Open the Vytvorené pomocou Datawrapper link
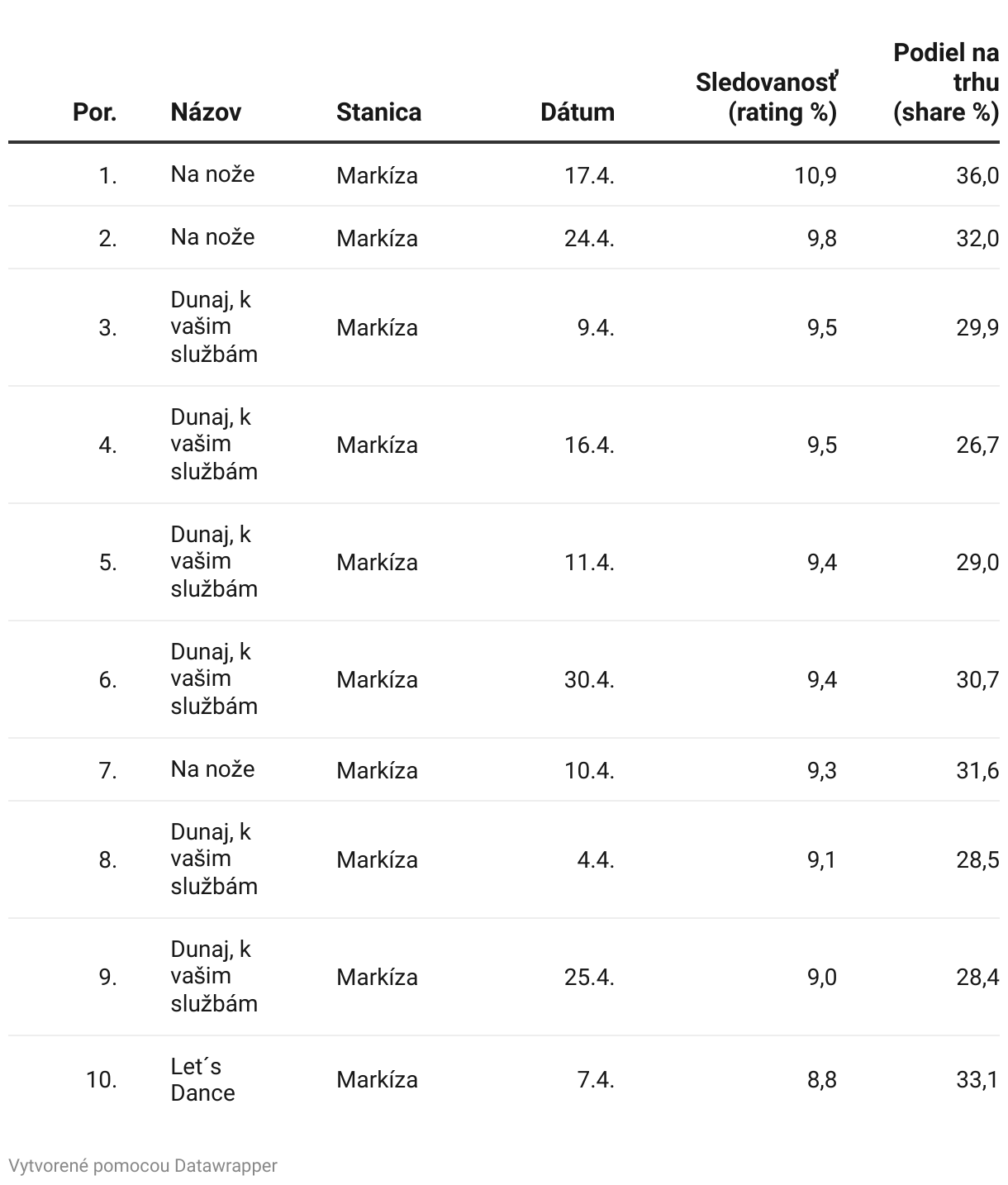 (x=143, y=1165)
